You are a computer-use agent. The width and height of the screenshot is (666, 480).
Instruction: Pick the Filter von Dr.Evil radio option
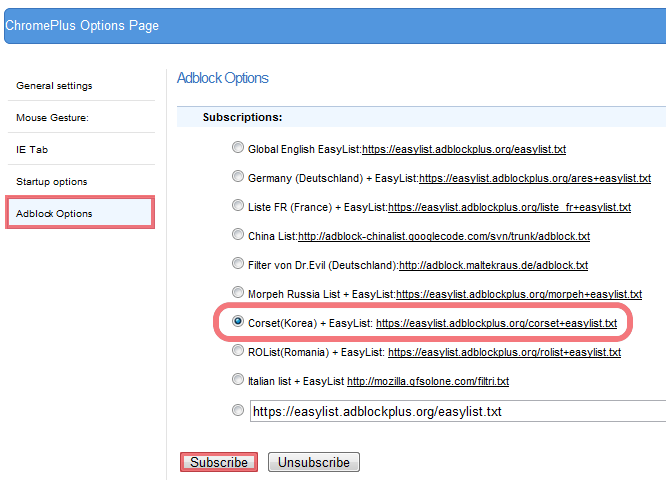click(238, 263)
